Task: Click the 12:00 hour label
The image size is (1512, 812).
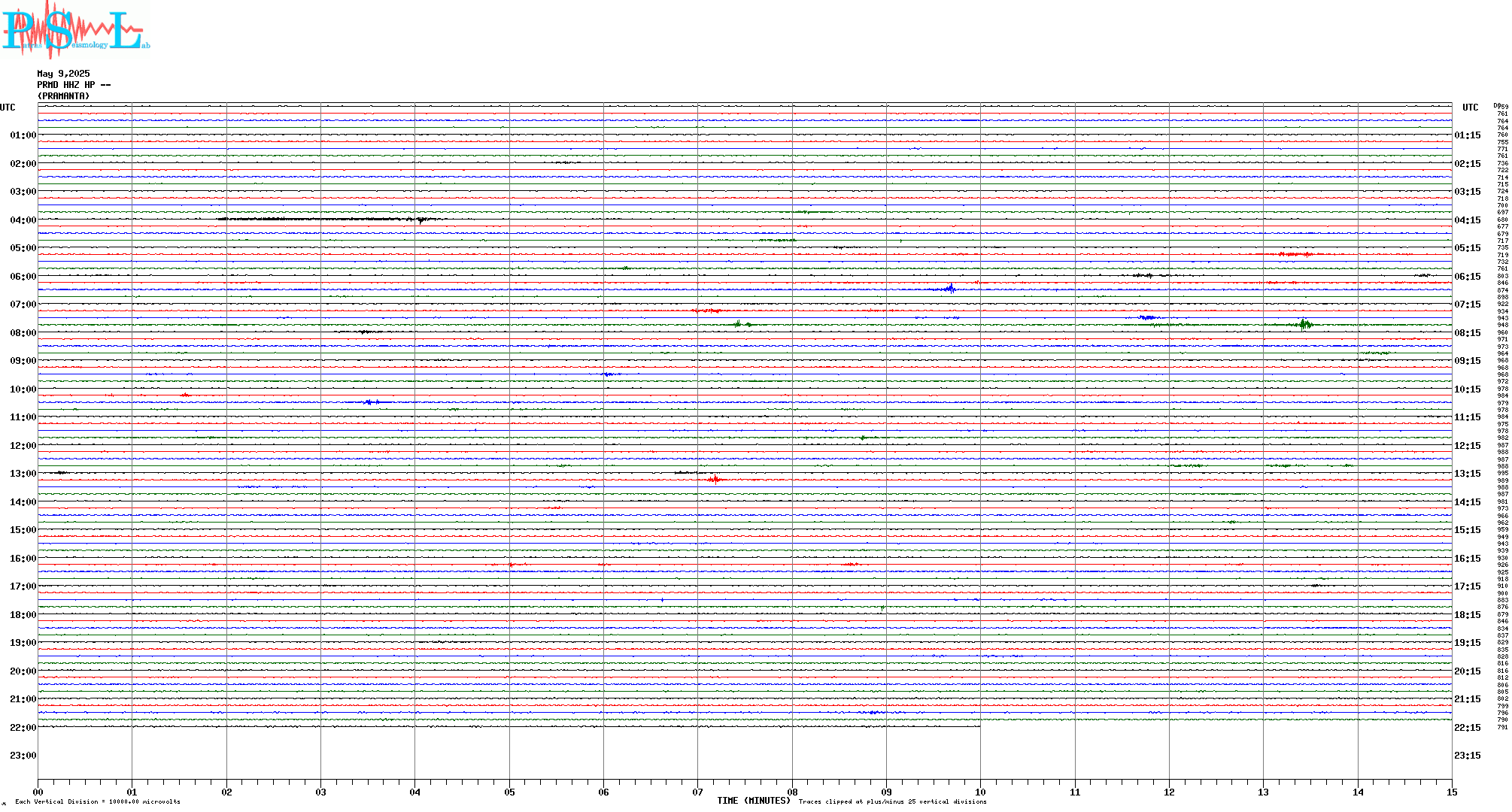Action: coord(23,446)
